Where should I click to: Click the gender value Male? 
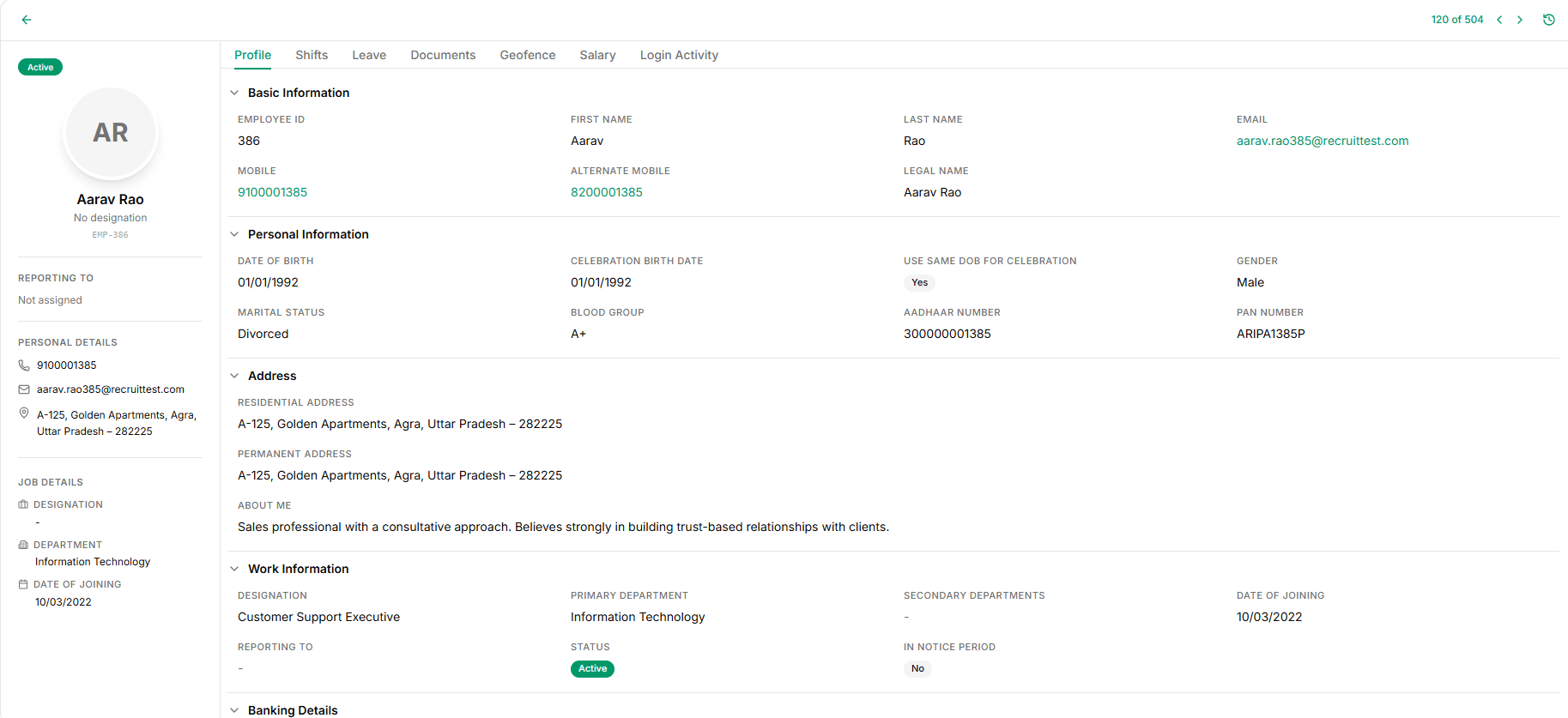[1250, 282]
